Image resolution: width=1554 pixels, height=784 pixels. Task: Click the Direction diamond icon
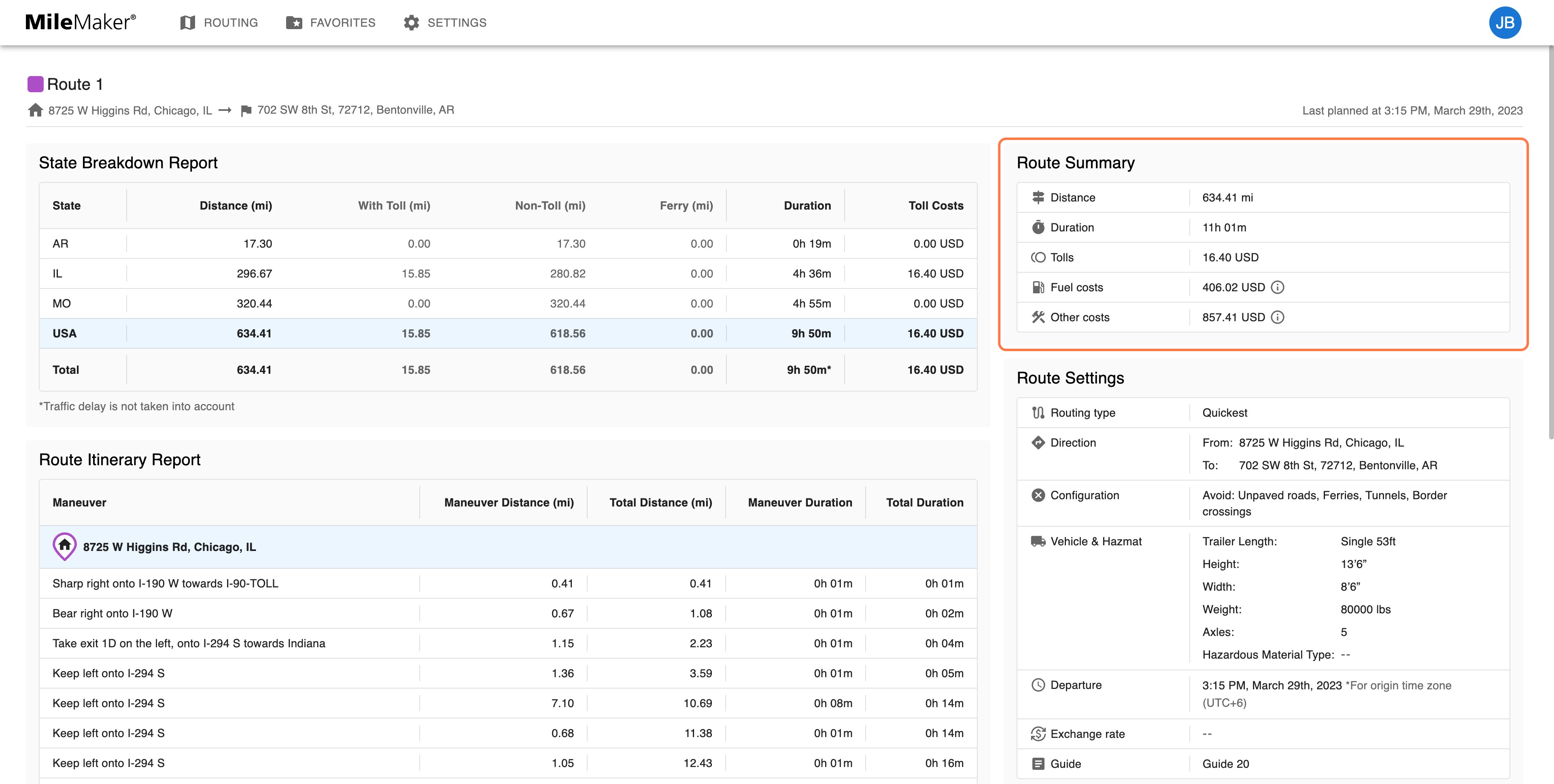coord(1038,443)
